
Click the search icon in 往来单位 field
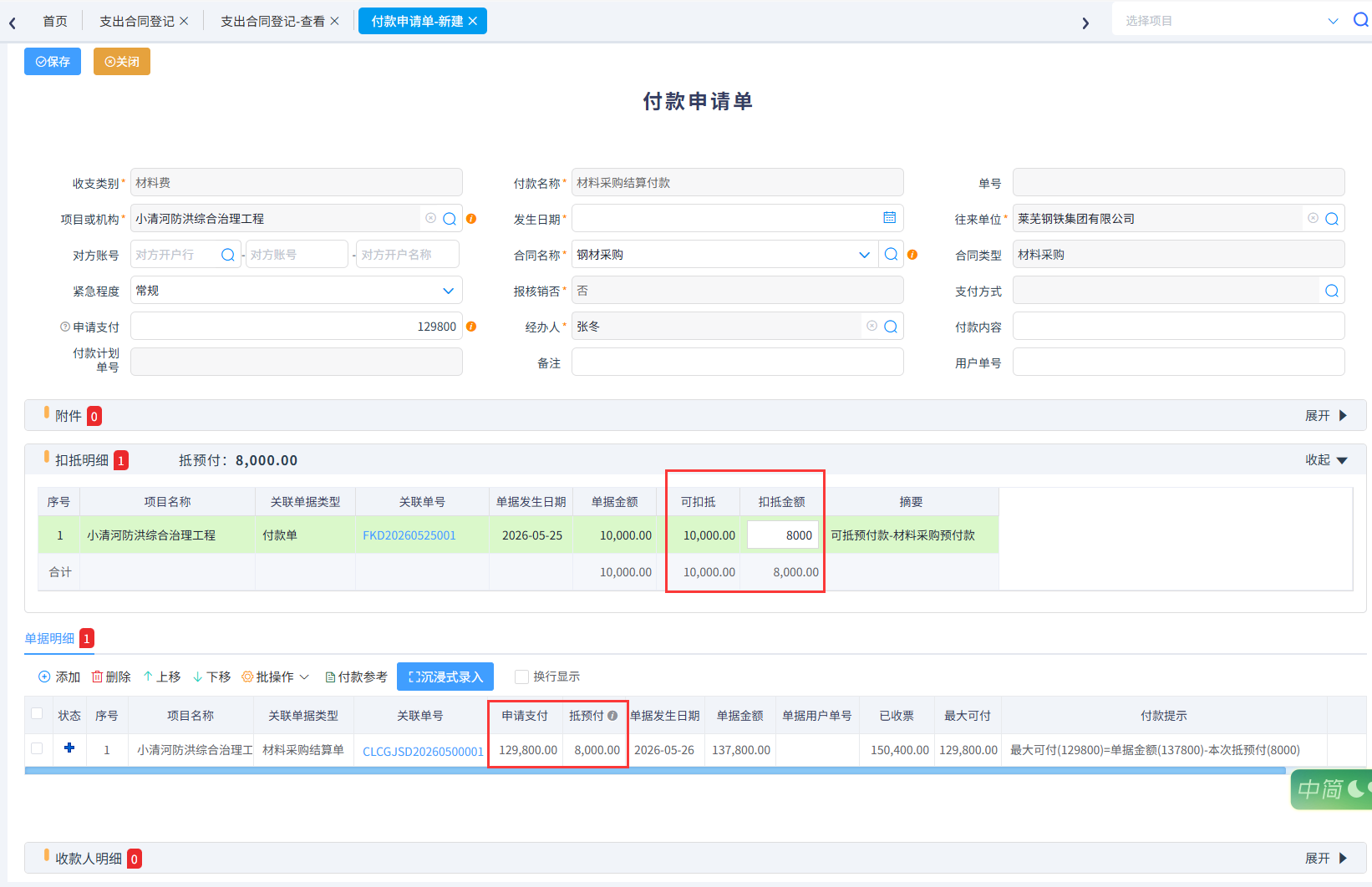click(x=1332, y=219)
